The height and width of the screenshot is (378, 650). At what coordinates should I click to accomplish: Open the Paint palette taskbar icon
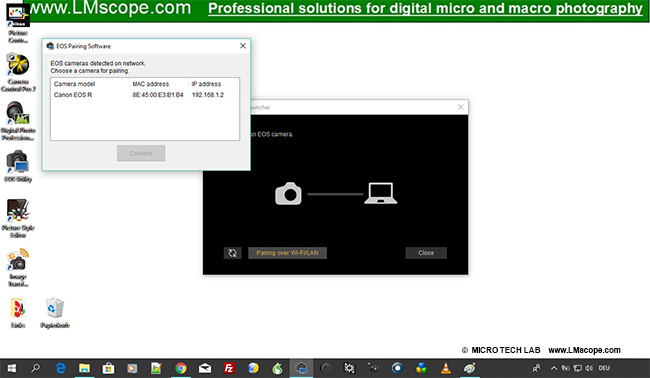tap(470, 368)
